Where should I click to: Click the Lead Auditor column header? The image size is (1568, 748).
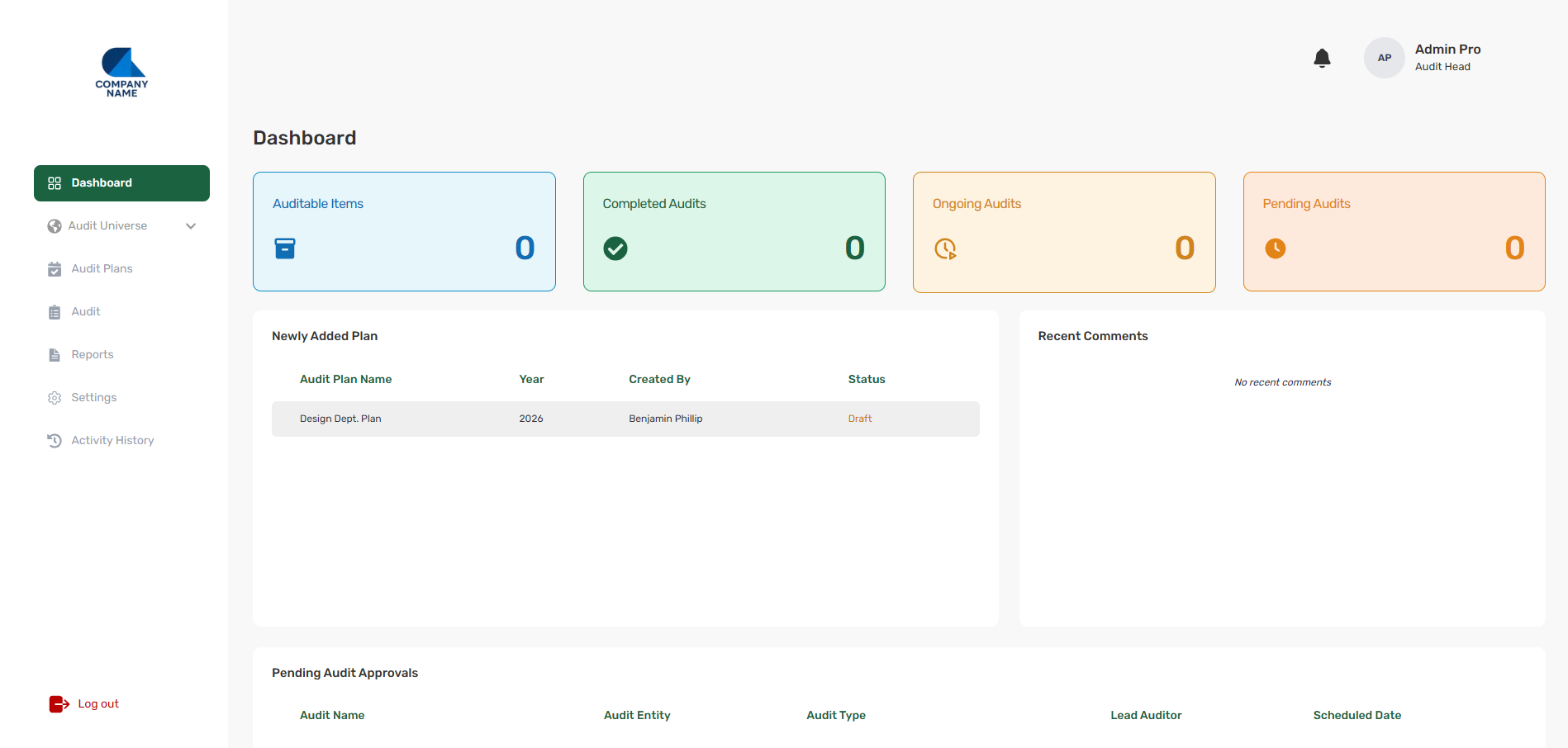click(1146, 716)
